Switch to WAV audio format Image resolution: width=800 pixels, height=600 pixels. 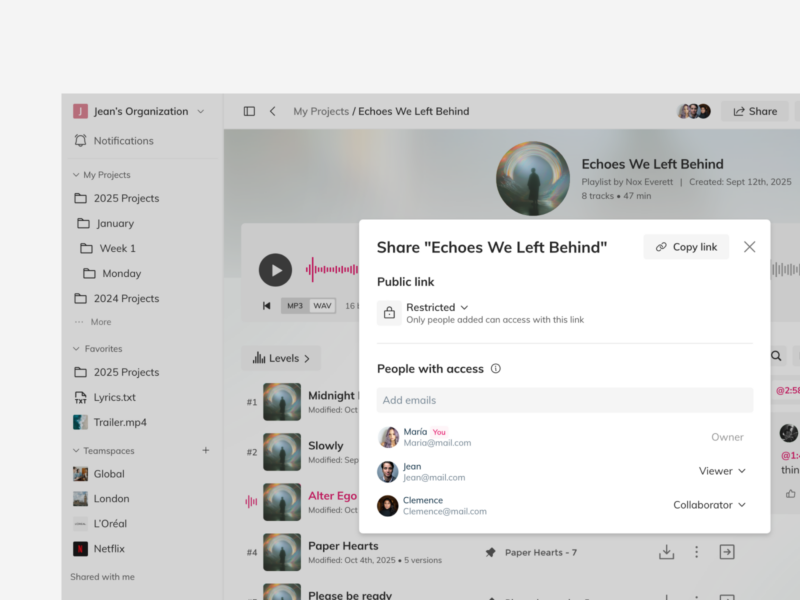click(322, 306)
